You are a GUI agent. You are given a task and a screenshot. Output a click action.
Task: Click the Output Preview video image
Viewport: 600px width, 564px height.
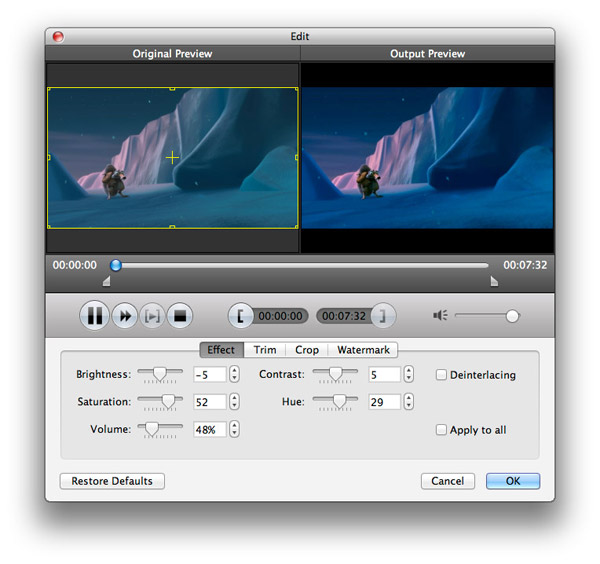point(427,158)
